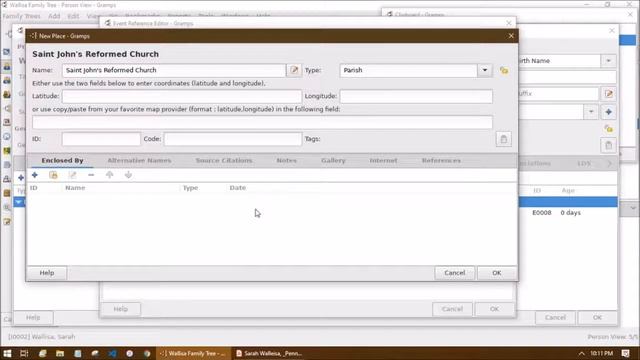Sort by the Date column header

click(238, 188)
